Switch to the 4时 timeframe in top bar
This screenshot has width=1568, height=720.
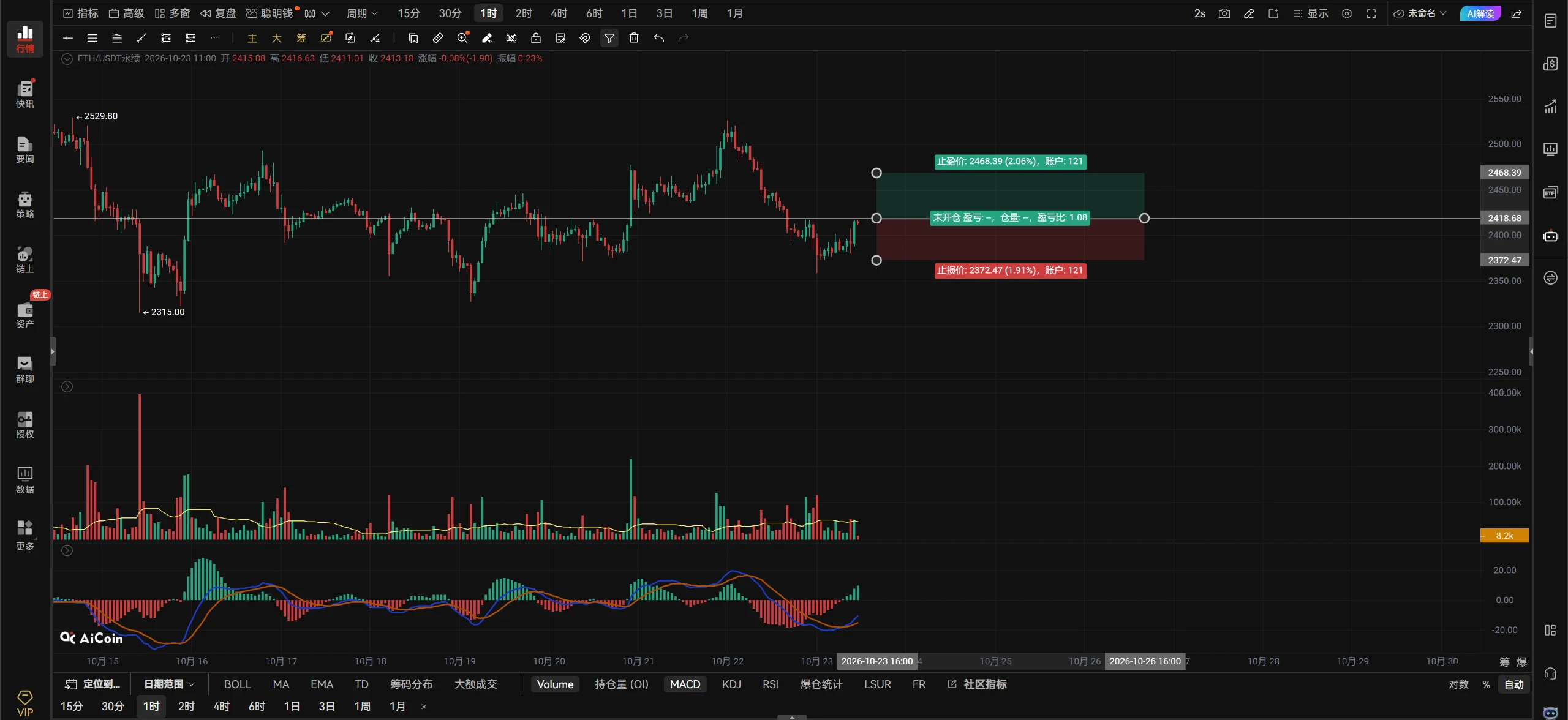click(559, 13)
